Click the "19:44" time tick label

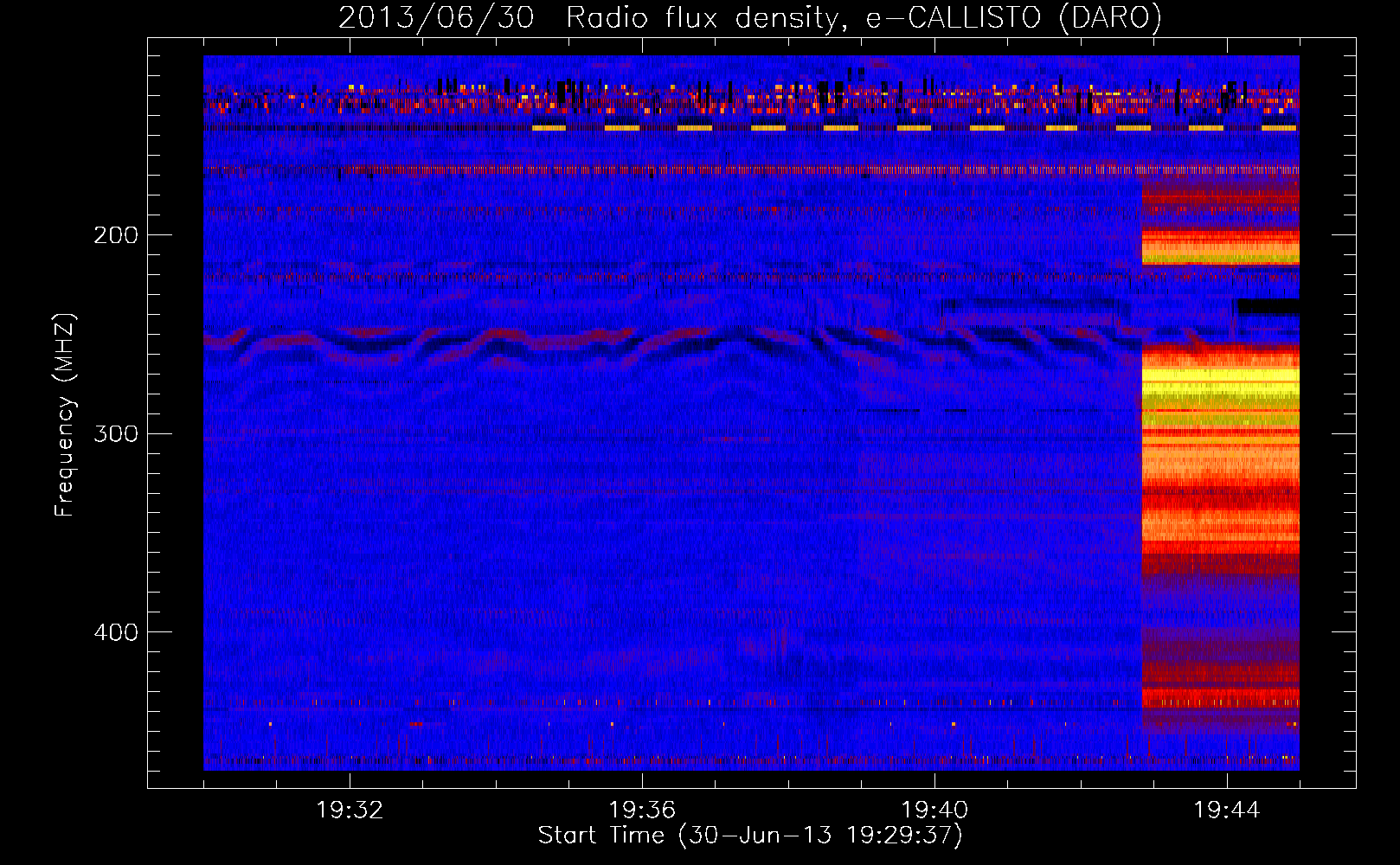[x=1227, y=811]
